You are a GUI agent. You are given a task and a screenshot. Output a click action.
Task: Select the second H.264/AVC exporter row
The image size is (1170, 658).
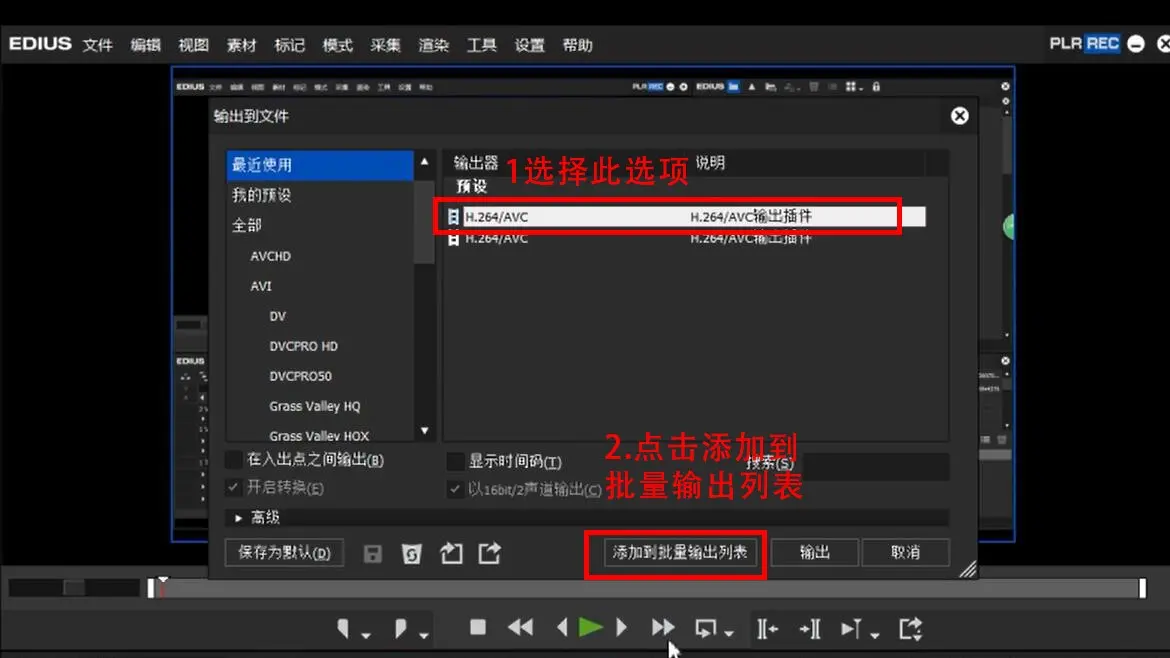pos(686,239)
